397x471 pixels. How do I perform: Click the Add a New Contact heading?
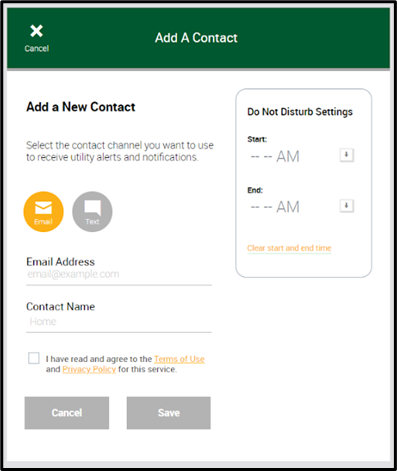81,107
